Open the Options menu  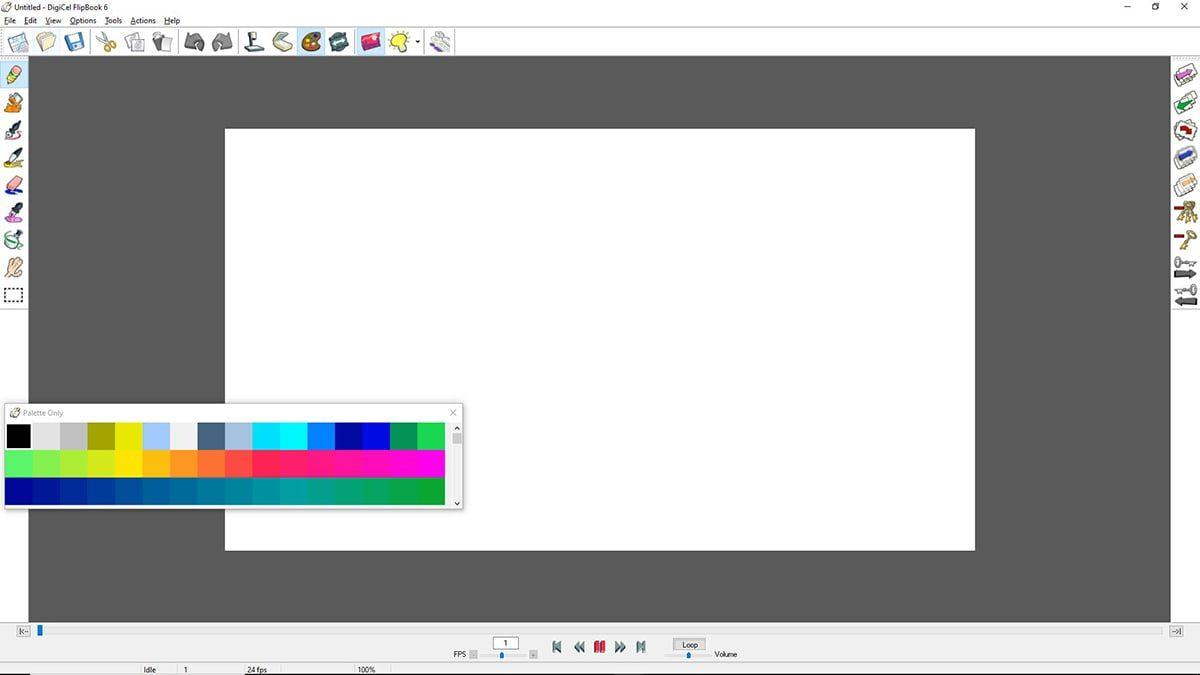(x=82, y=20)
